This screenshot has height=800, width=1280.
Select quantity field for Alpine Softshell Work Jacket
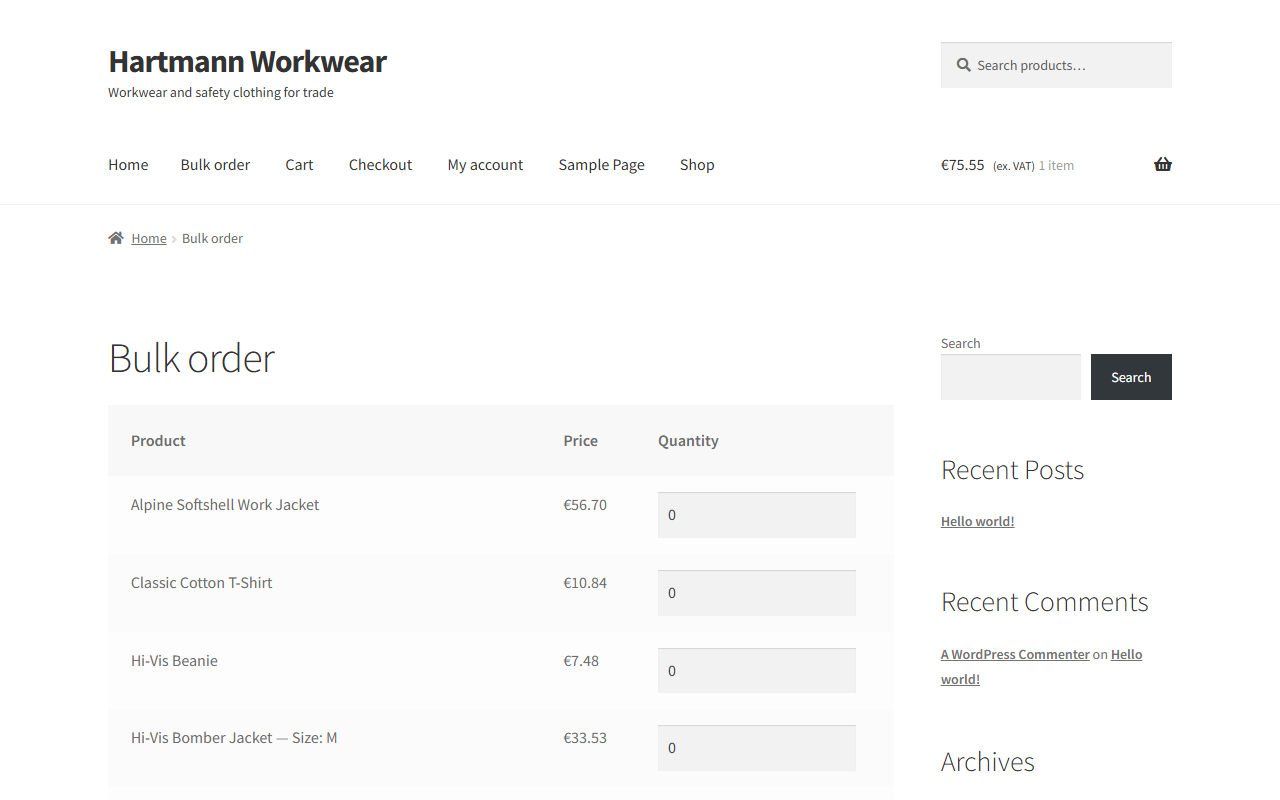(x=757, y=515)
